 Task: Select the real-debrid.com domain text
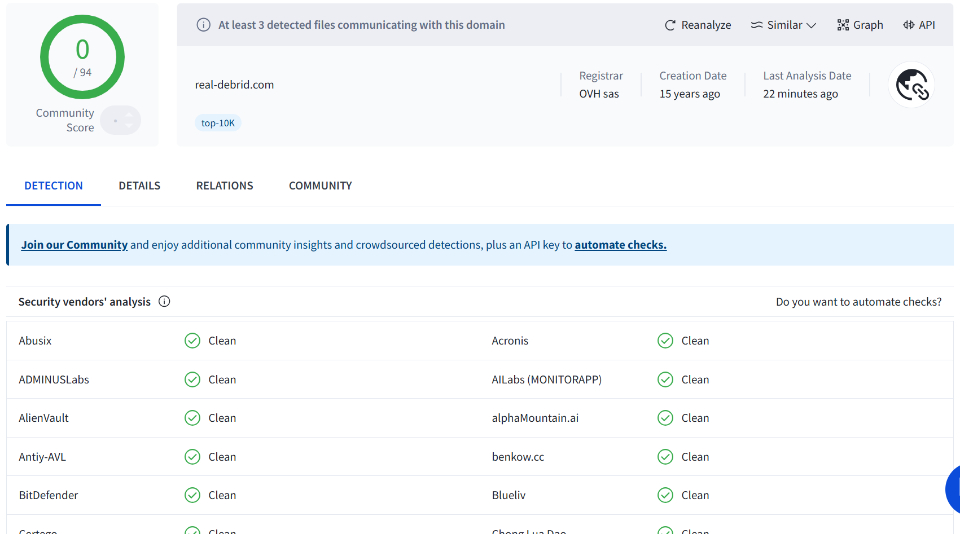click(234, 85)
